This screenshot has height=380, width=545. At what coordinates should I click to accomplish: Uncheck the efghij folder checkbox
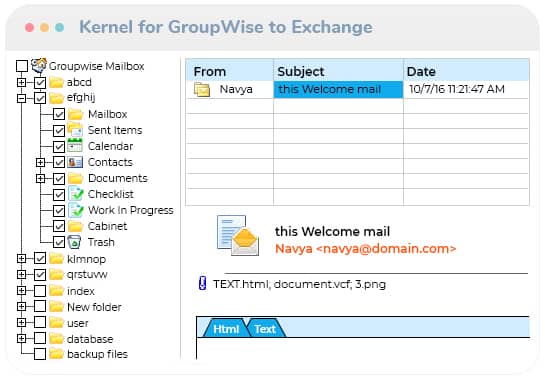[40, 98]
